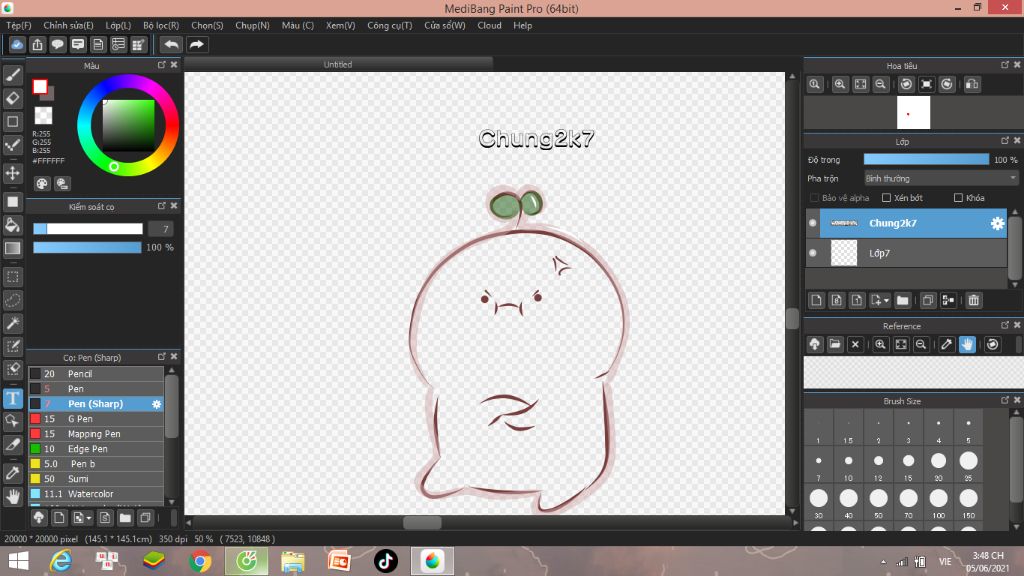Select the Magic Wand tool

click(x=12, y=323)
